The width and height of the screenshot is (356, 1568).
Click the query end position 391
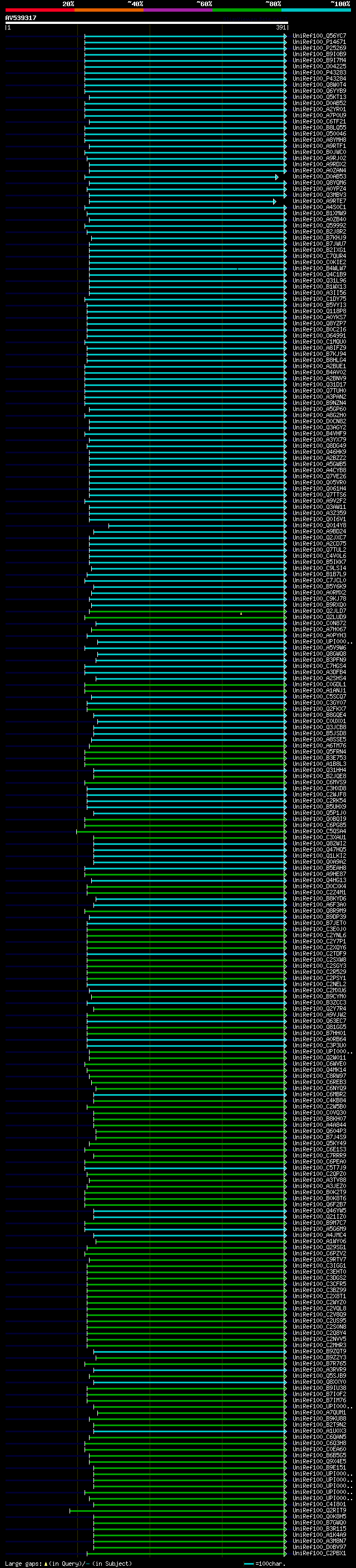(x=280, y=27)
